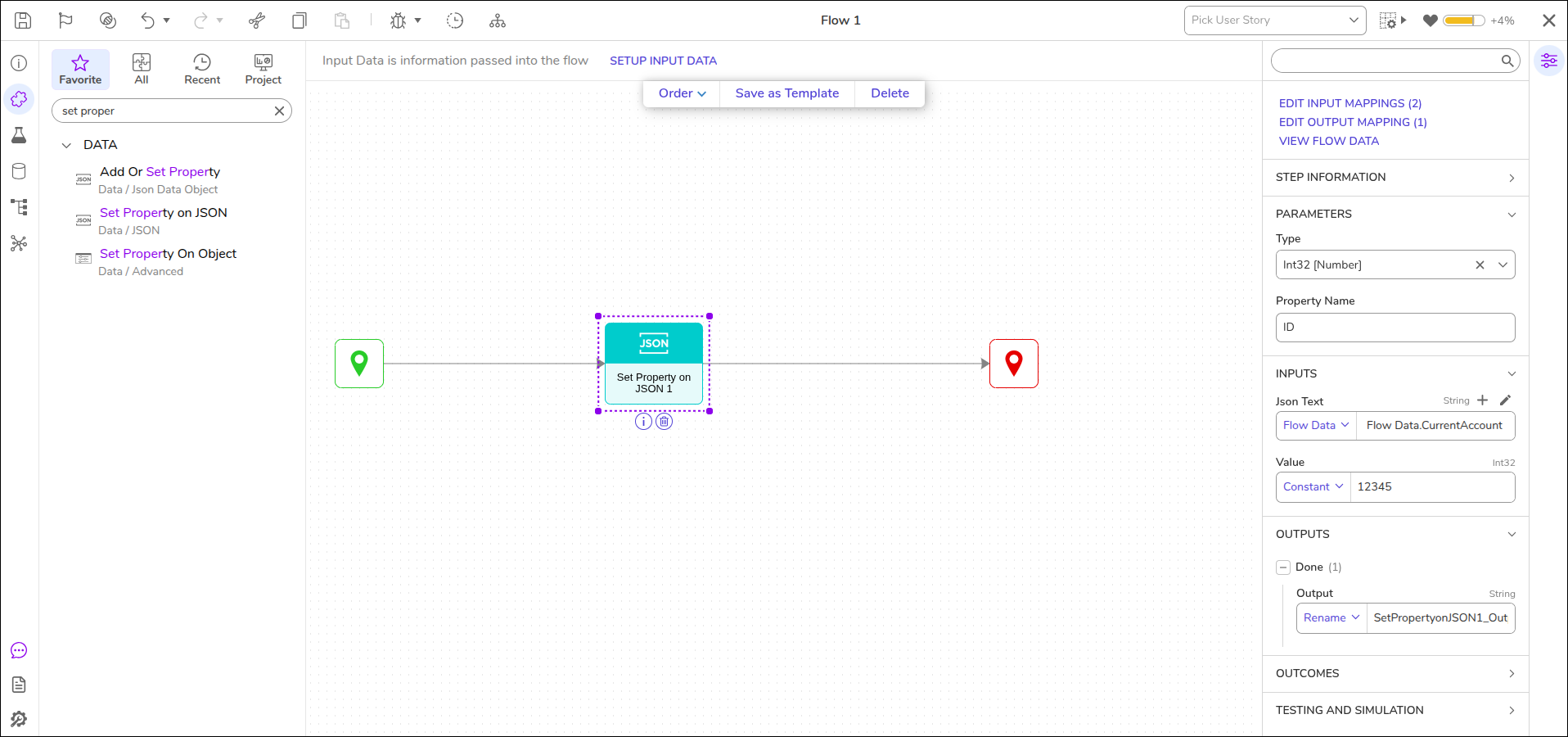
Task: Clear the 'set proper' search box
Action: pos(279,111)
